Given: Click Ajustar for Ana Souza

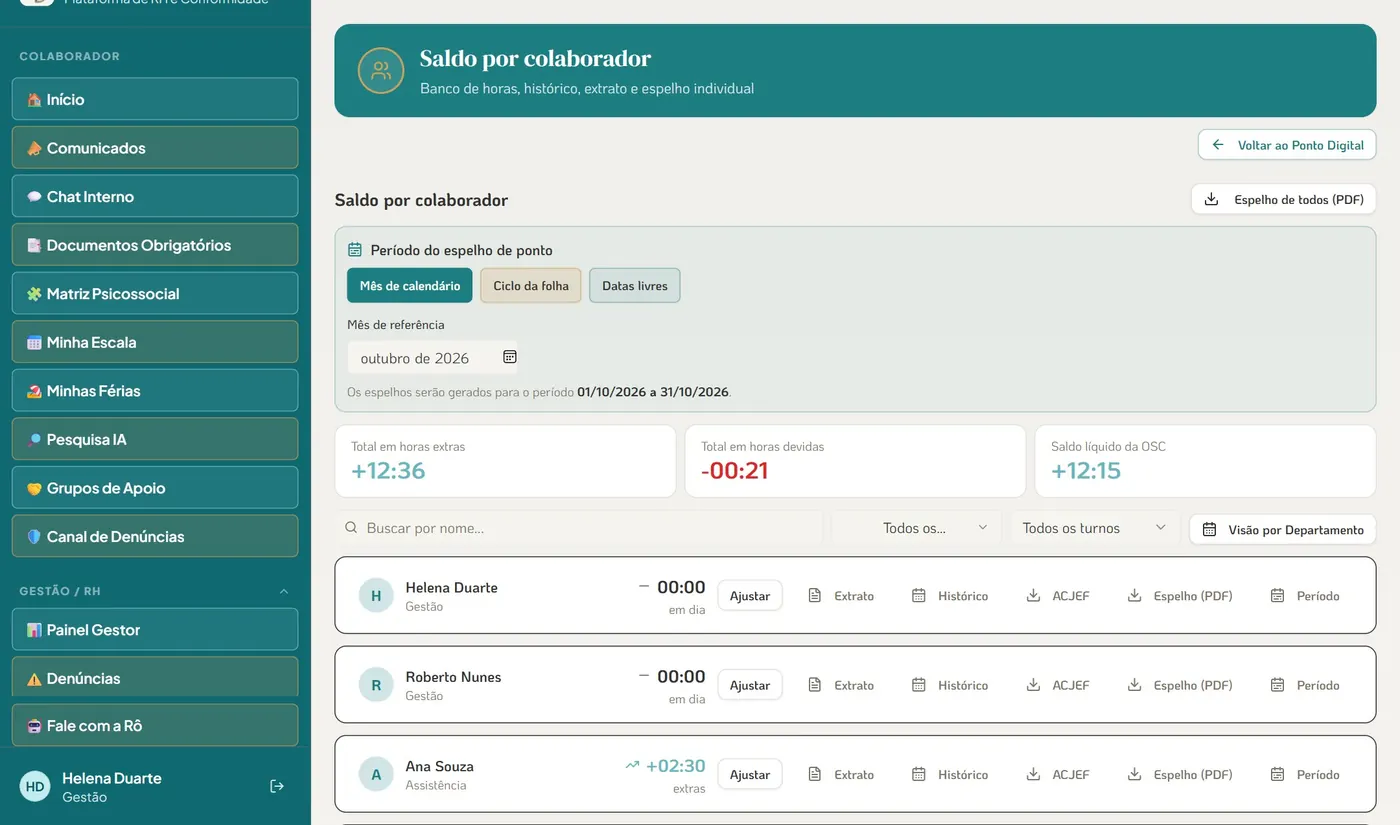Looking at the screenshot, I should coord(750,775).
